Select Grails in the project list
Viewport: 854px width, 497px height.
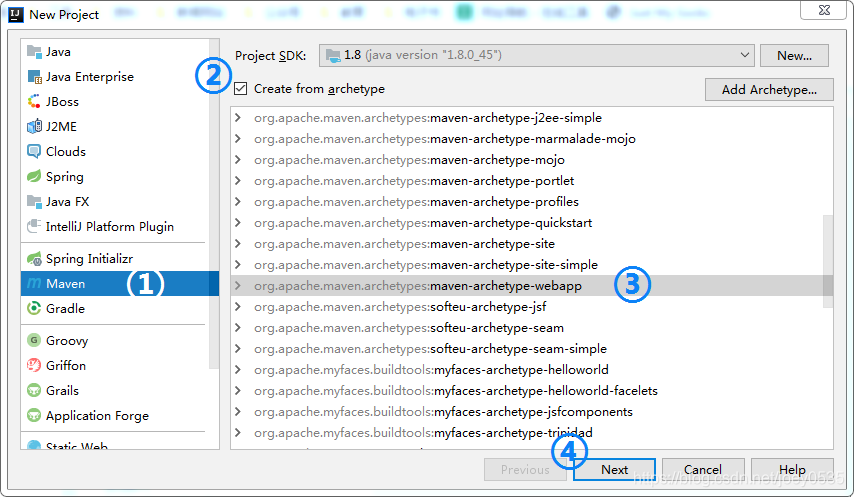(x=62, y=390)
